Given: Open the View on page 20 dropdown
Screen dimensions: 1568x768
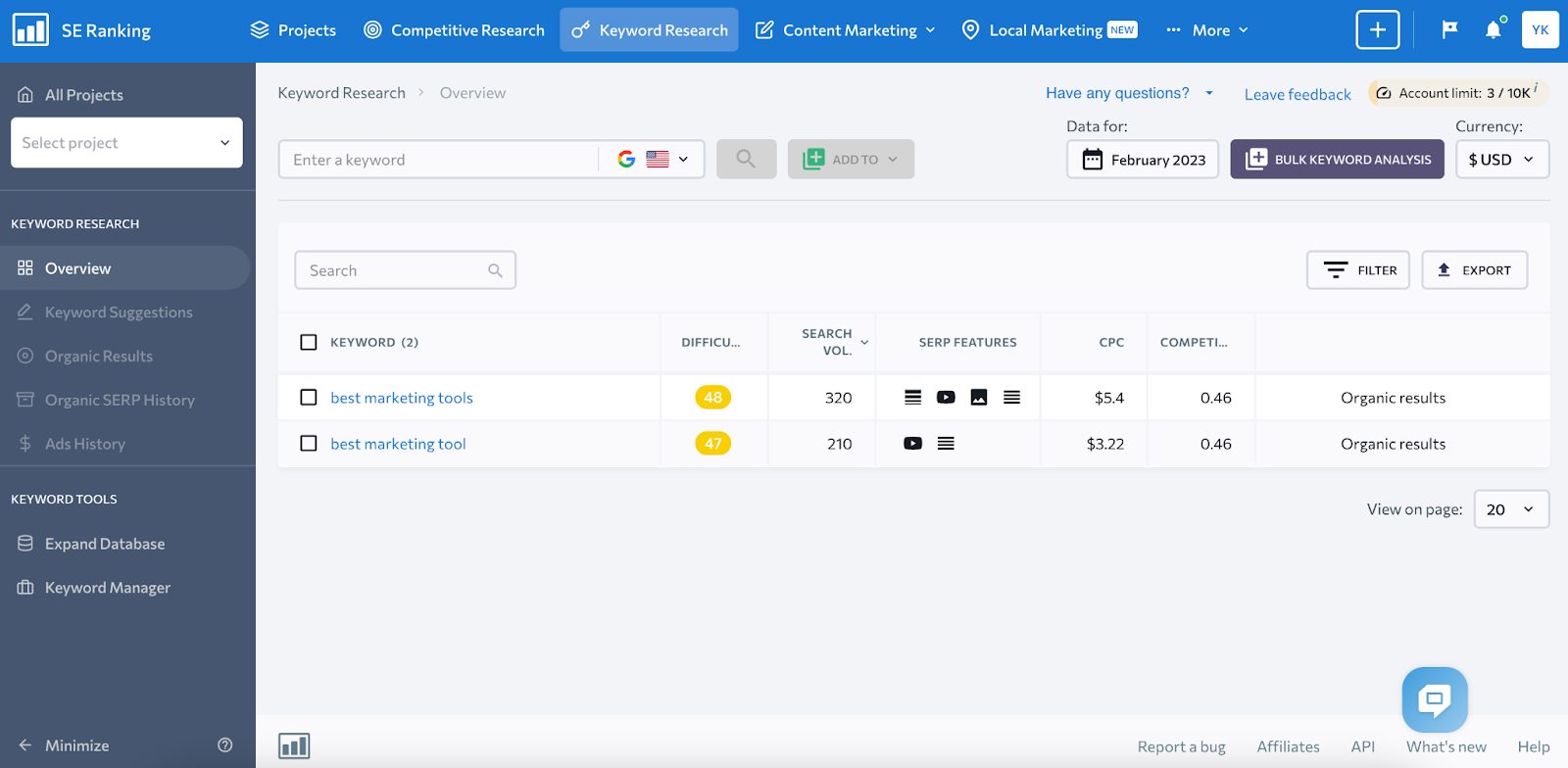Looking at the screenshot, I should point(1511,509).
